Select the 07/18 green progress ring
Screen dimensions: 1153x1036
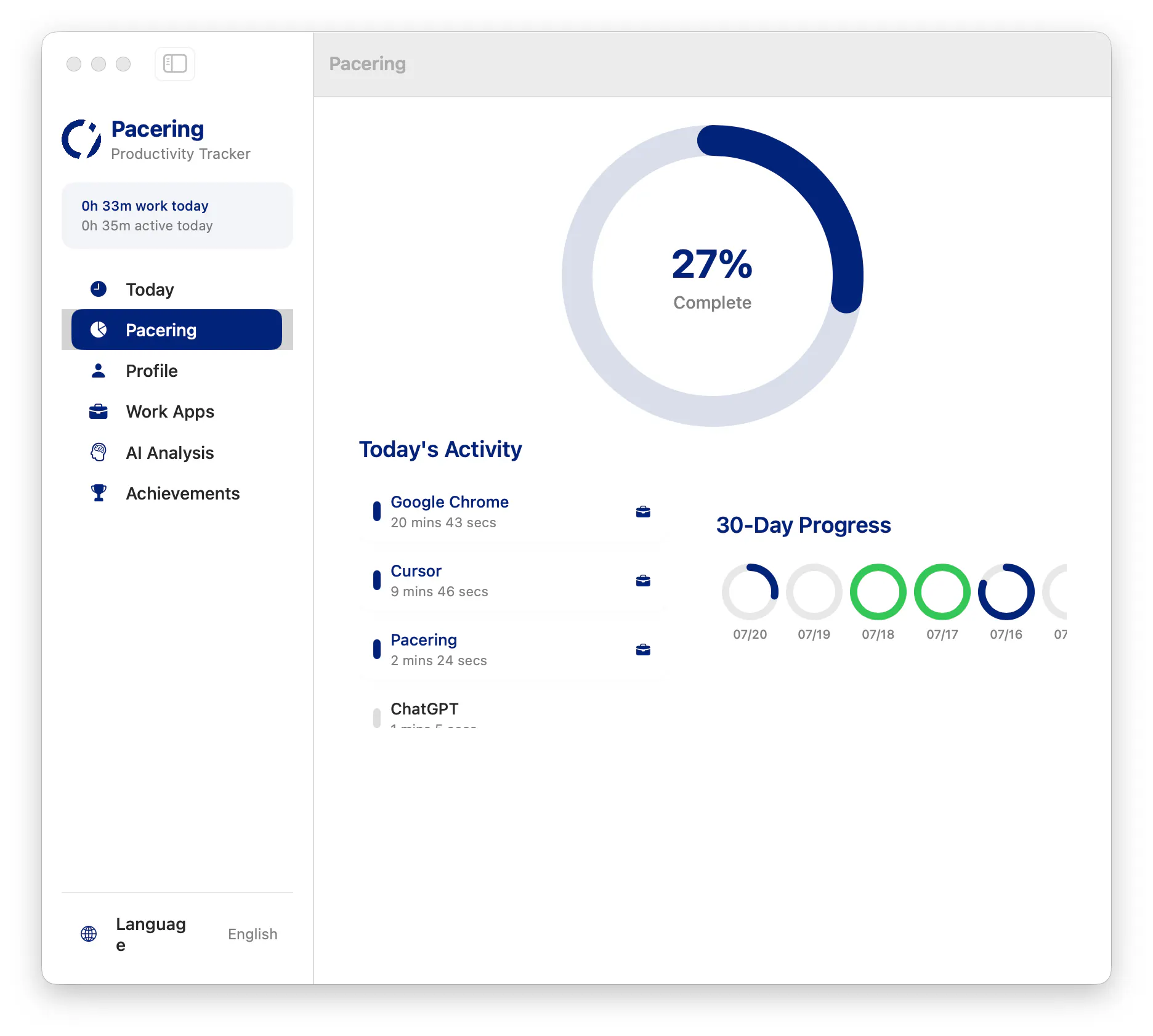click(x=878, y=591)
